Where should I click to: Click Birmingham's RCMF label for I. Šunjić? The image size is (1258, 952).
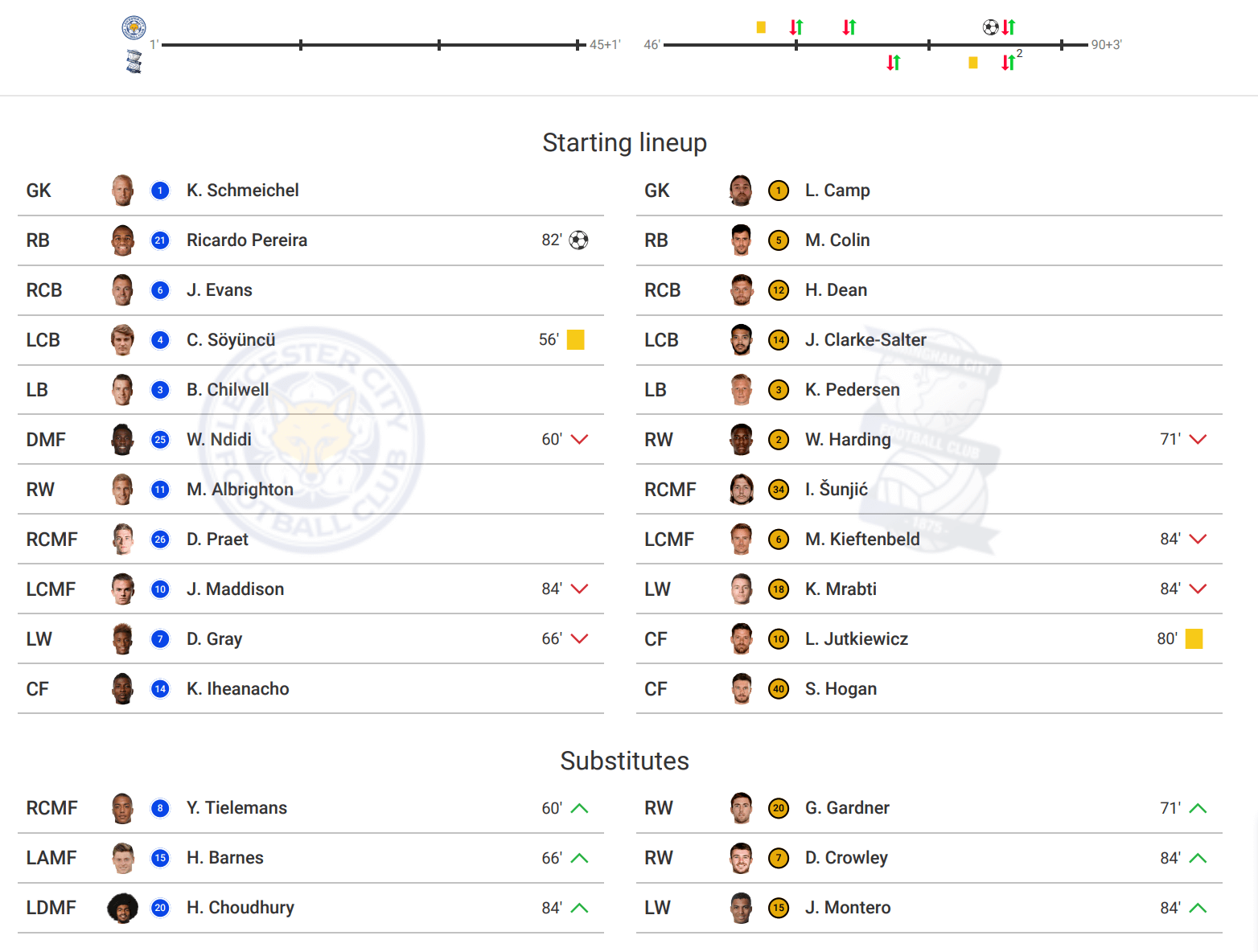tap(670, 490)
